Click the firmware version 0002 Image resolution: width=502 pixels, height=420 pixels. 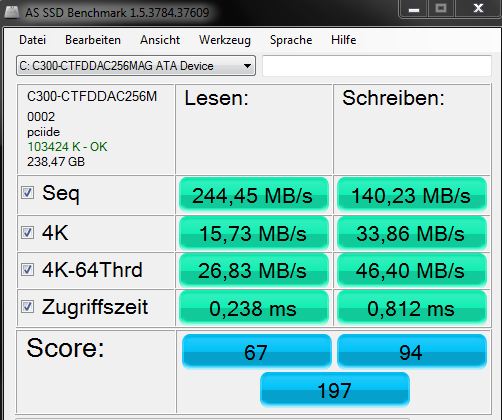[x=41, y=117]
